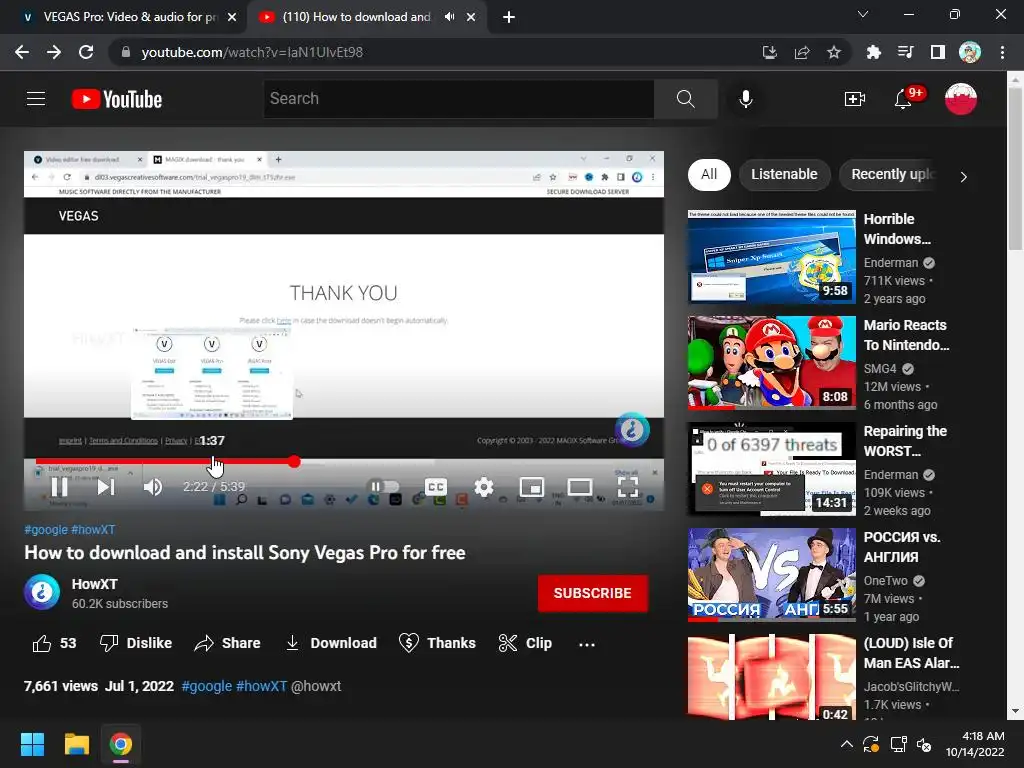Open Windows Start menu
Viewport: 1024px width, 768px height.
(x=32, y=744)
